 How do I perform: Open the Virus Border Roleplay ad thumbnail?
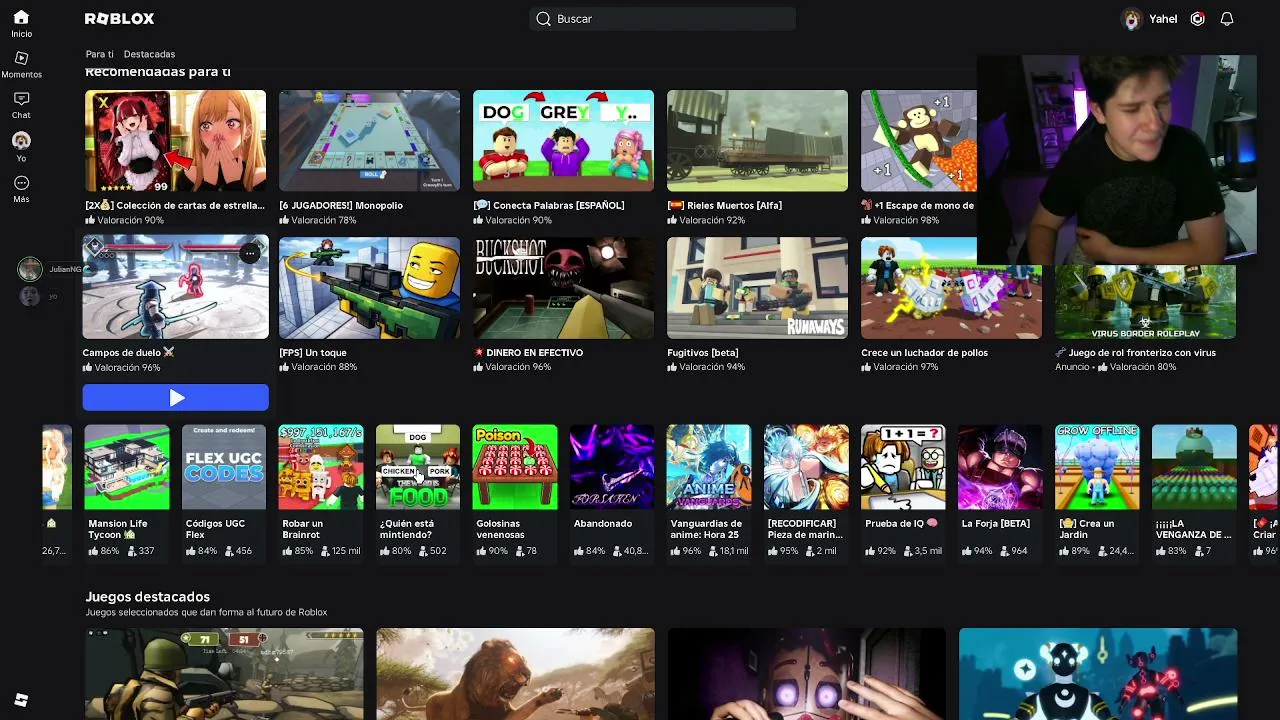(1145, 301)
